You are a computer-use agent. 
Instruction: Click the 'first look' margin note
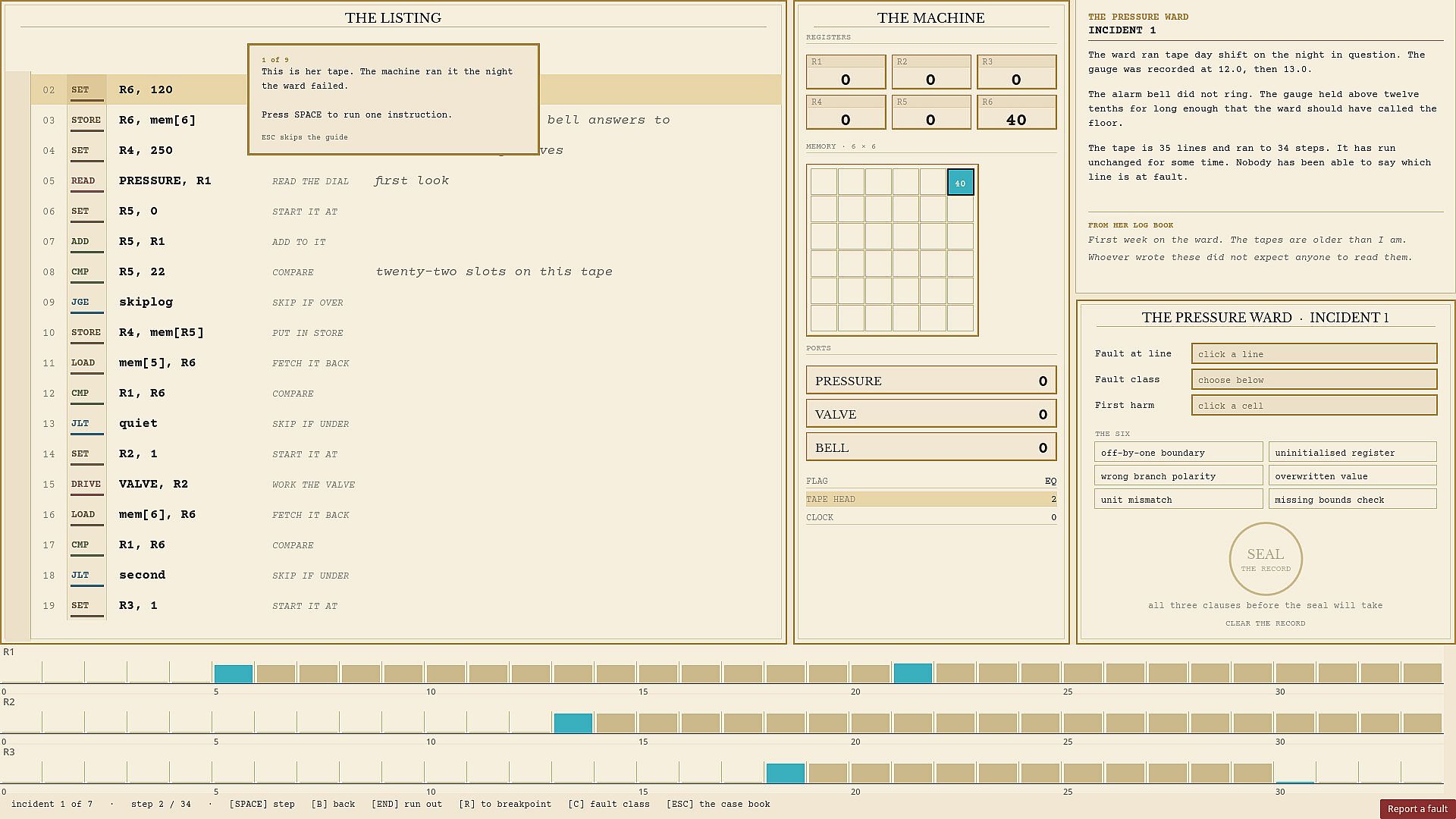click(412, 180)
